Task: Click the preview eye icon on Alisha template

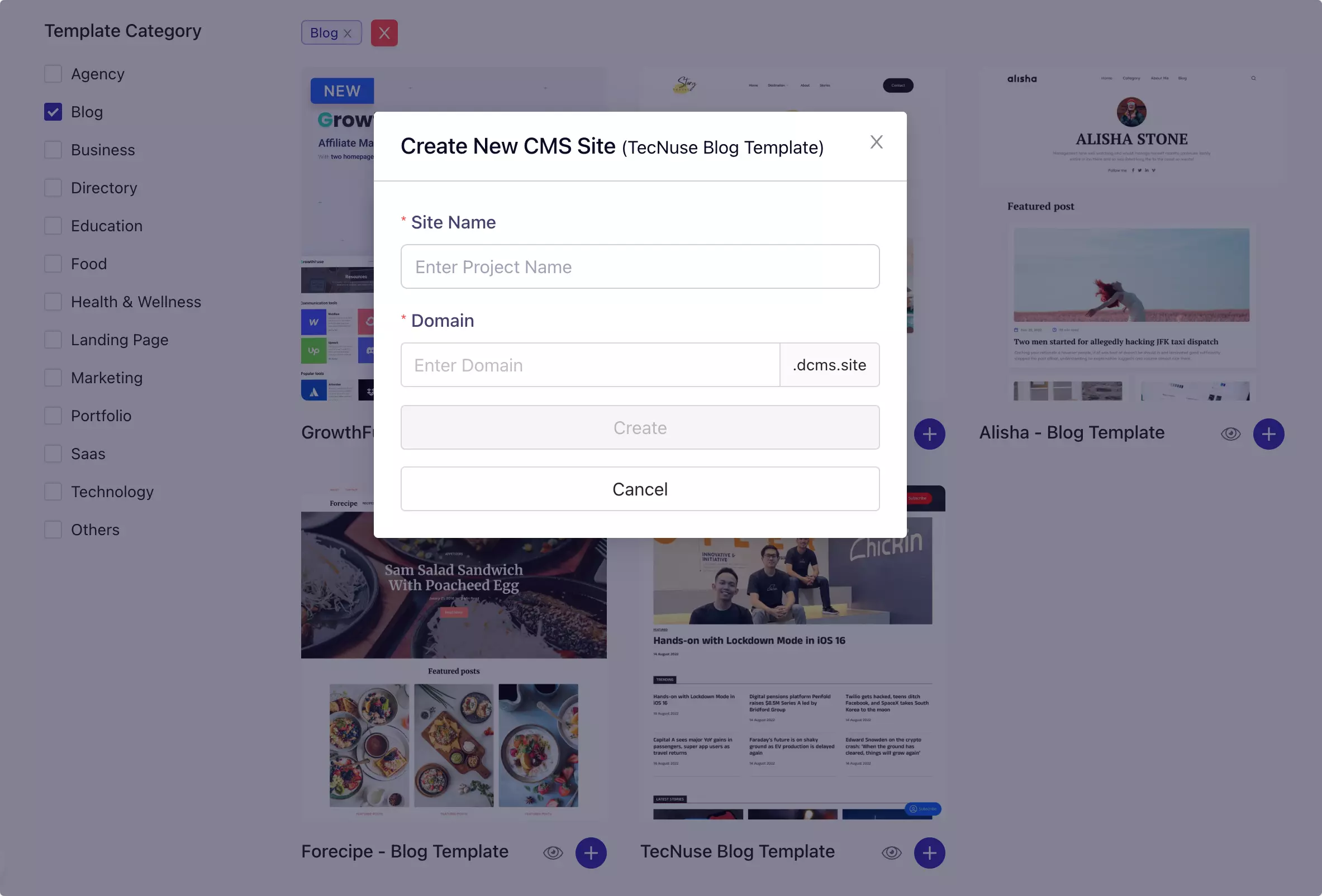Action: 1231,433
